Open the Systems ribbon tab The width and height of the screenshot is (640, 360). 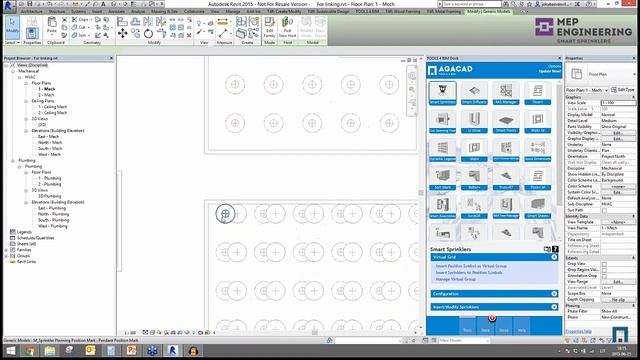tap(78, 11)
